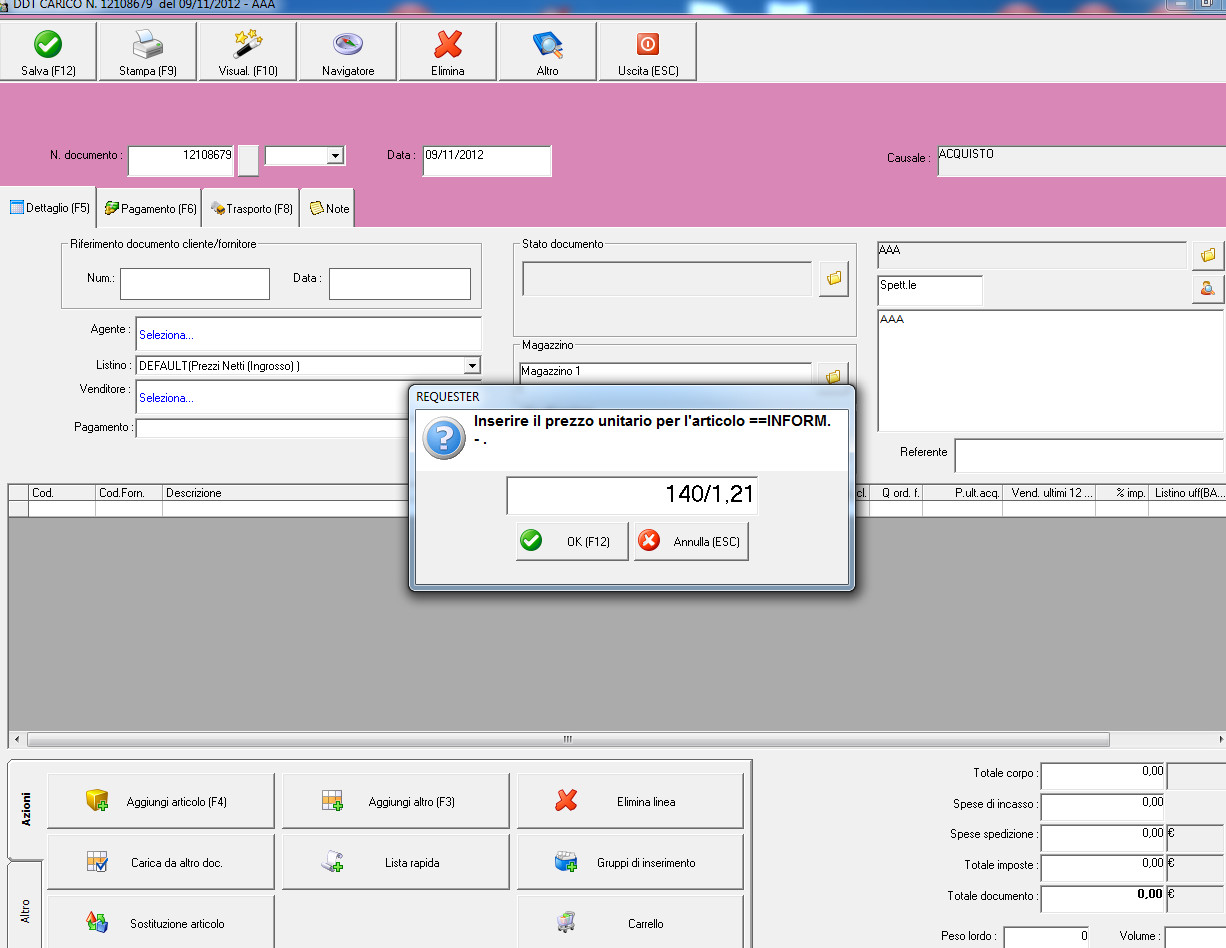Click the Totale corpo field

1103,777
